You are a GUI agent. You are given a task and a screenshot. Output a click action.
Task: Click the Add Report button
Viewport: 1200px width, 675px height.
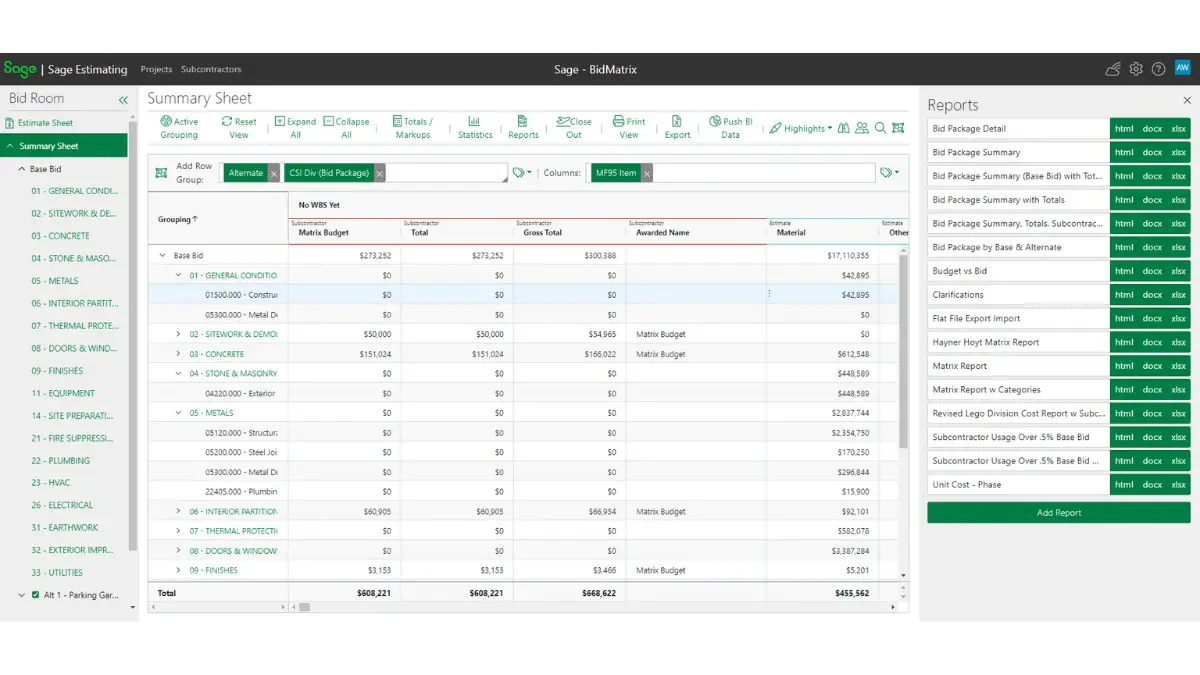coord(1059,513)
